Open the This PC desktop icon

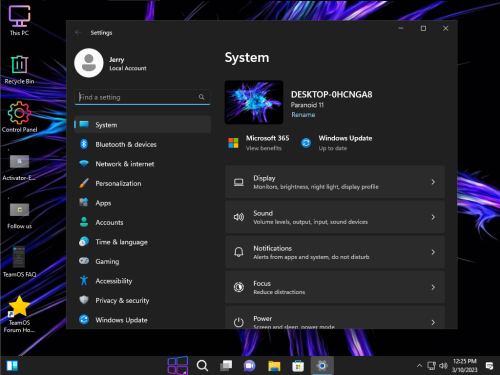click(x=19, y=20)
